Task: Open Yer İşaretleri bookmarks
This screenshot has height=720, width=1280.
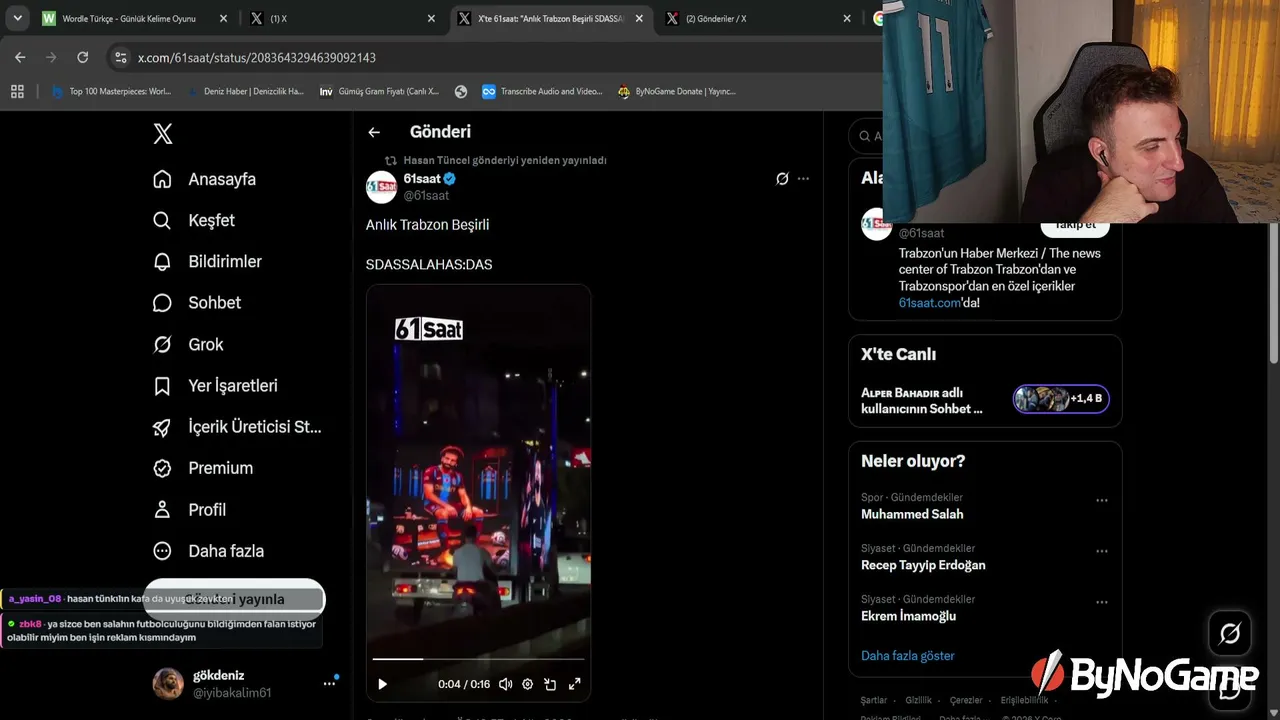Action: pos(215,385)
